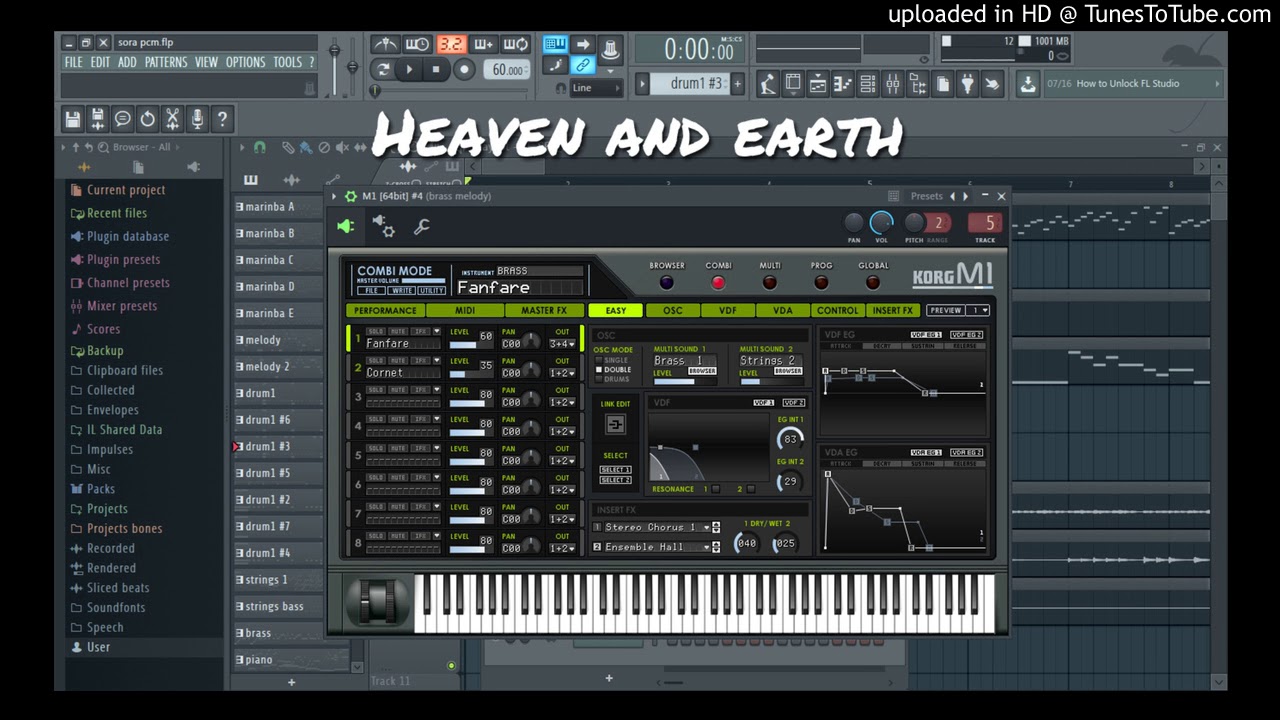The height and width of the screenshot is (720, 1280).
Task: Click the Link Edit icon in M1
Action: point(615,425)
